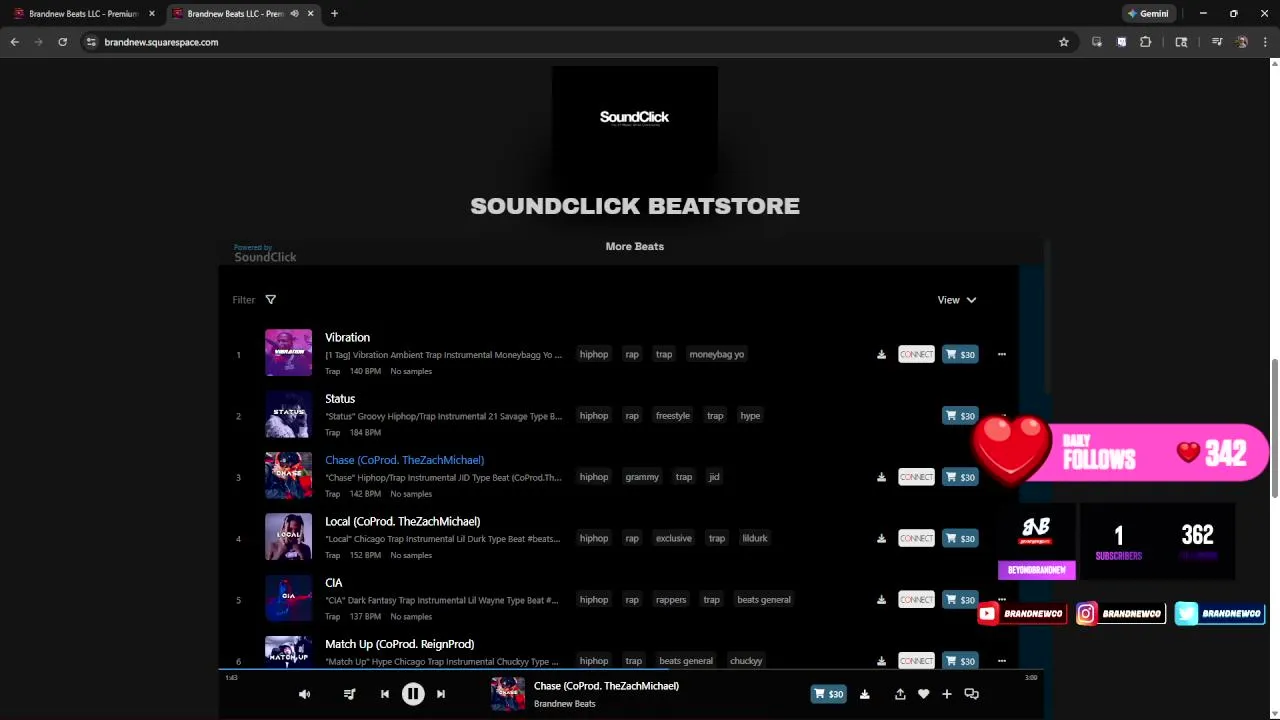Play Status via its cover thumbnail
1280x720 pixels.
pyautogui.click(x=288, y=414)
